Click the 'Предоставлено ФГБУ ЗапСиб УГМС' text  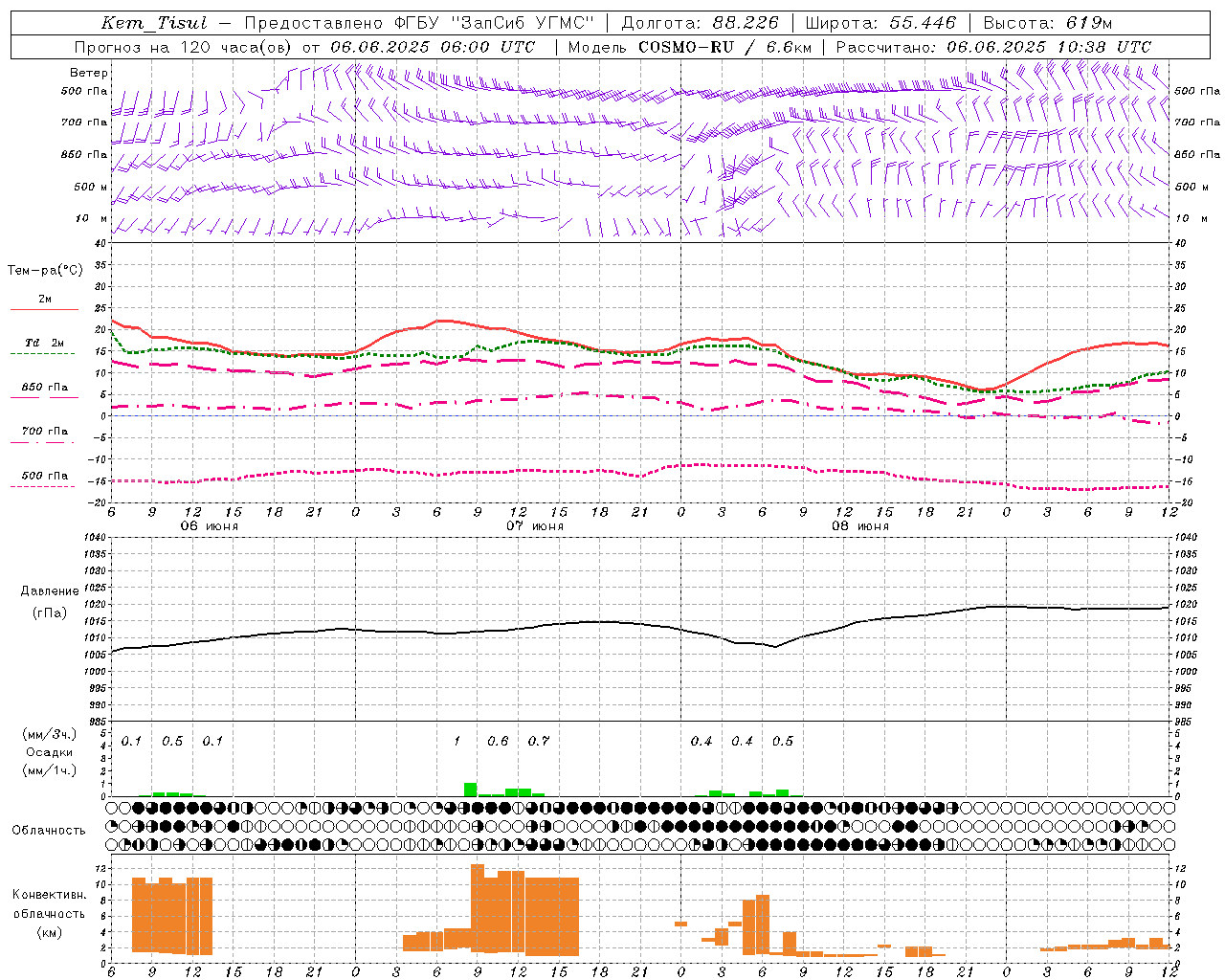coord(419,23)
